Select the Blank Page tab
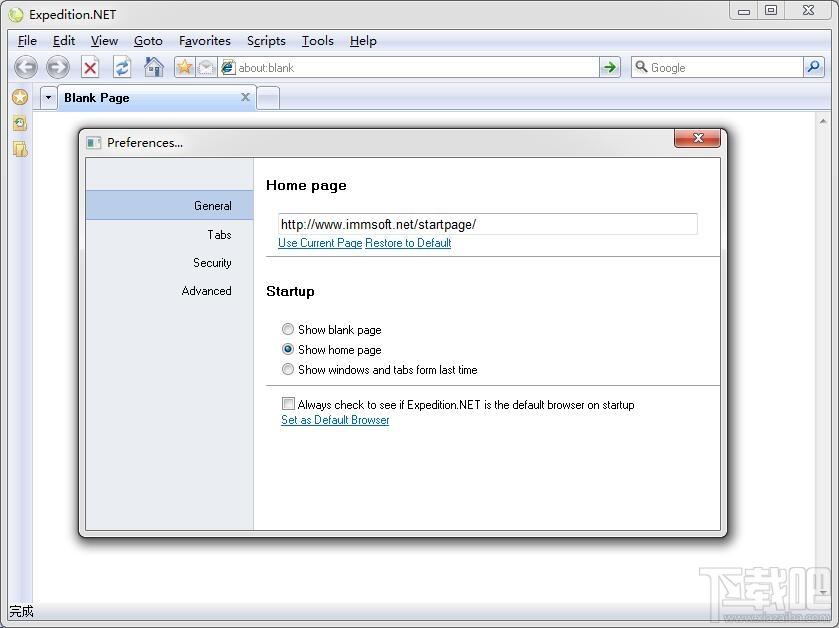 pyautogui.click(x=157, y=98)
